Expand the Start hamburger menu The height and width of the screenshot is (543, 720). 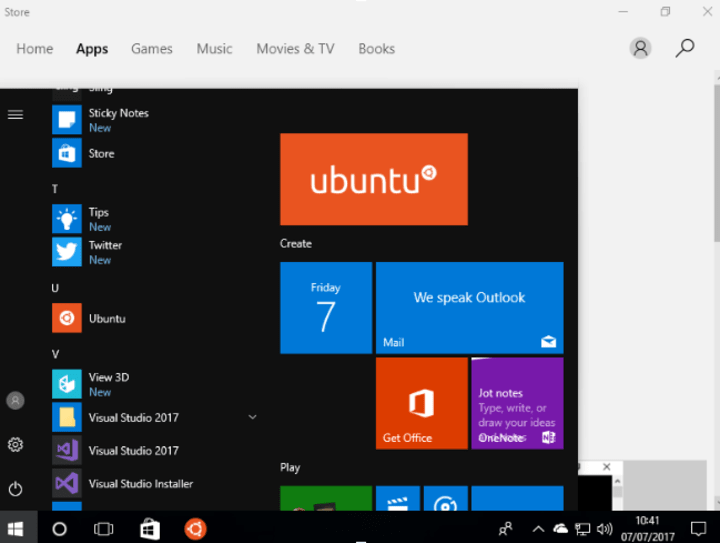(x=15, y=114)
